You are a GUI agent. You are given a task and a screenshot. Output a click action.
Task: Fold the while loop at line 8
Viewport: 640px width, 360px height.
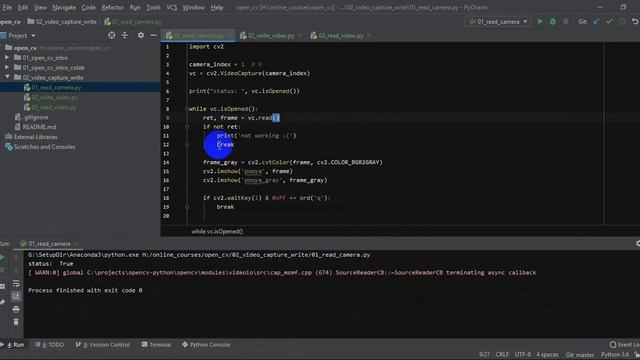pyautogui.click(x=187, y=109)
